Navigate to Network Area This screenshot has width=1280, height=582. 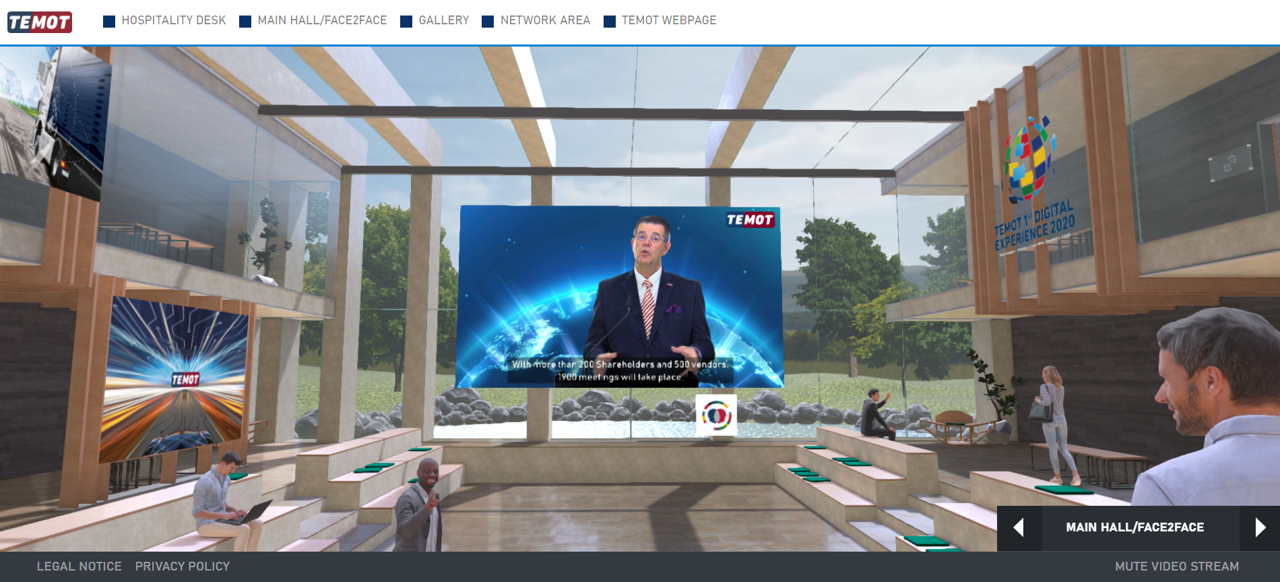click(x=545, y=20)
